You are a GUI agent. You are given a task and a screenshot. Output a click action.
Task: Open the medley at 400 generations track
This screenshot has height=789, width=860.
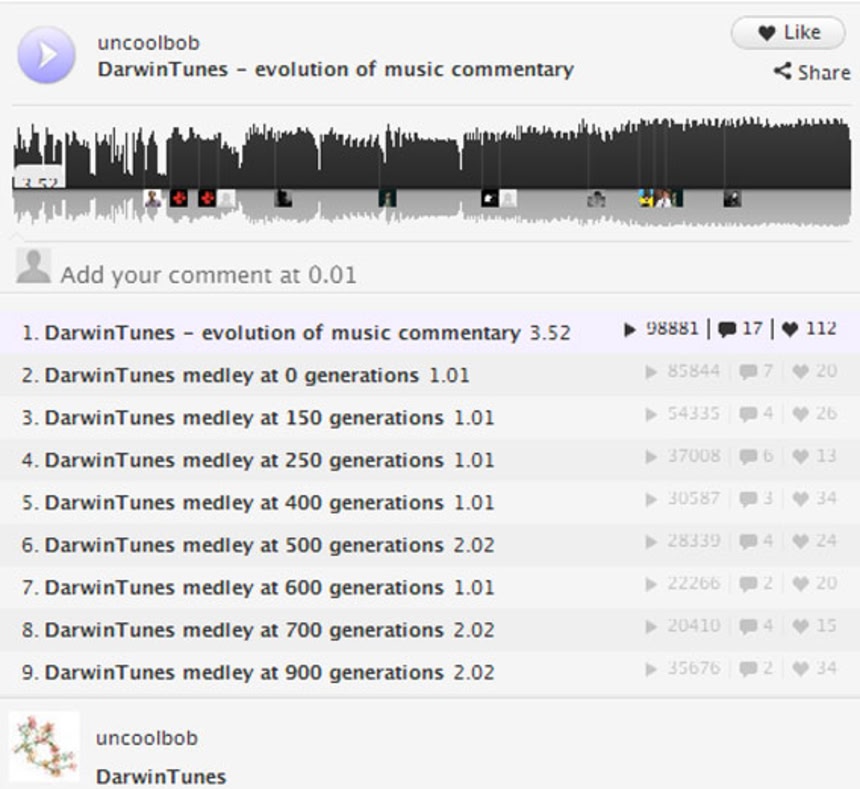tap(243, 503)
